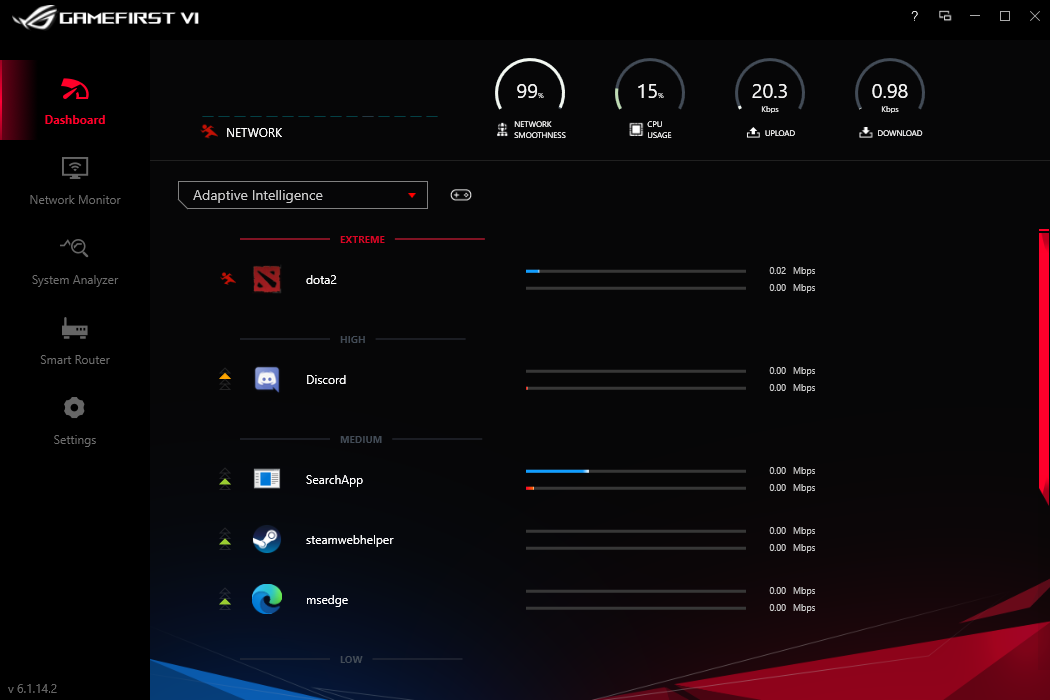
Task: Select the msedge app name
Action: pos(327,600)
